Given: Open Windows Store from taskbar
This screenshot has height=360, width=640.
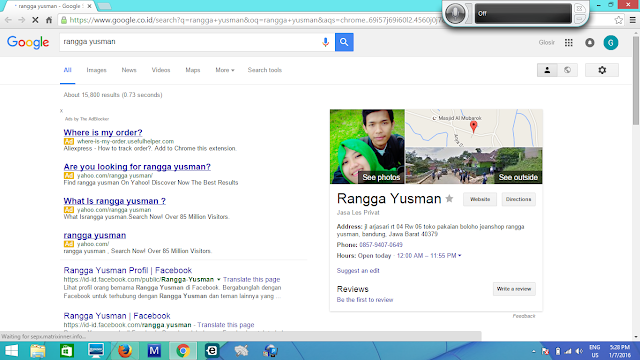Looking at the screenshot, I should point(67,351).
